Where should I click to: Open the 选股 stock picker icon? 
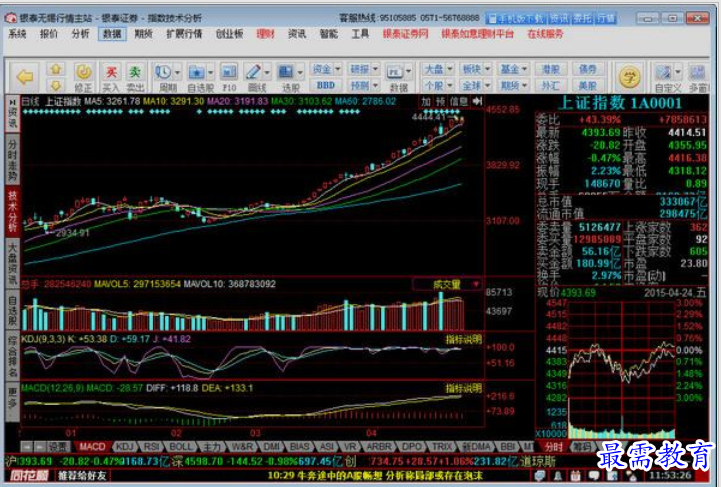(x=286, y=72)
